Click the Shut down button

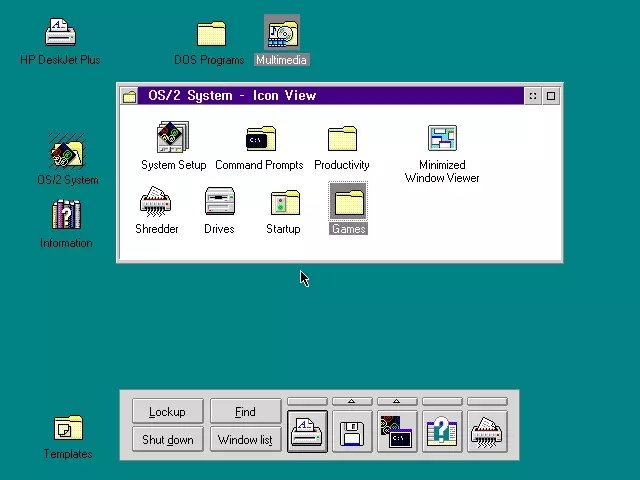(167, 440)
